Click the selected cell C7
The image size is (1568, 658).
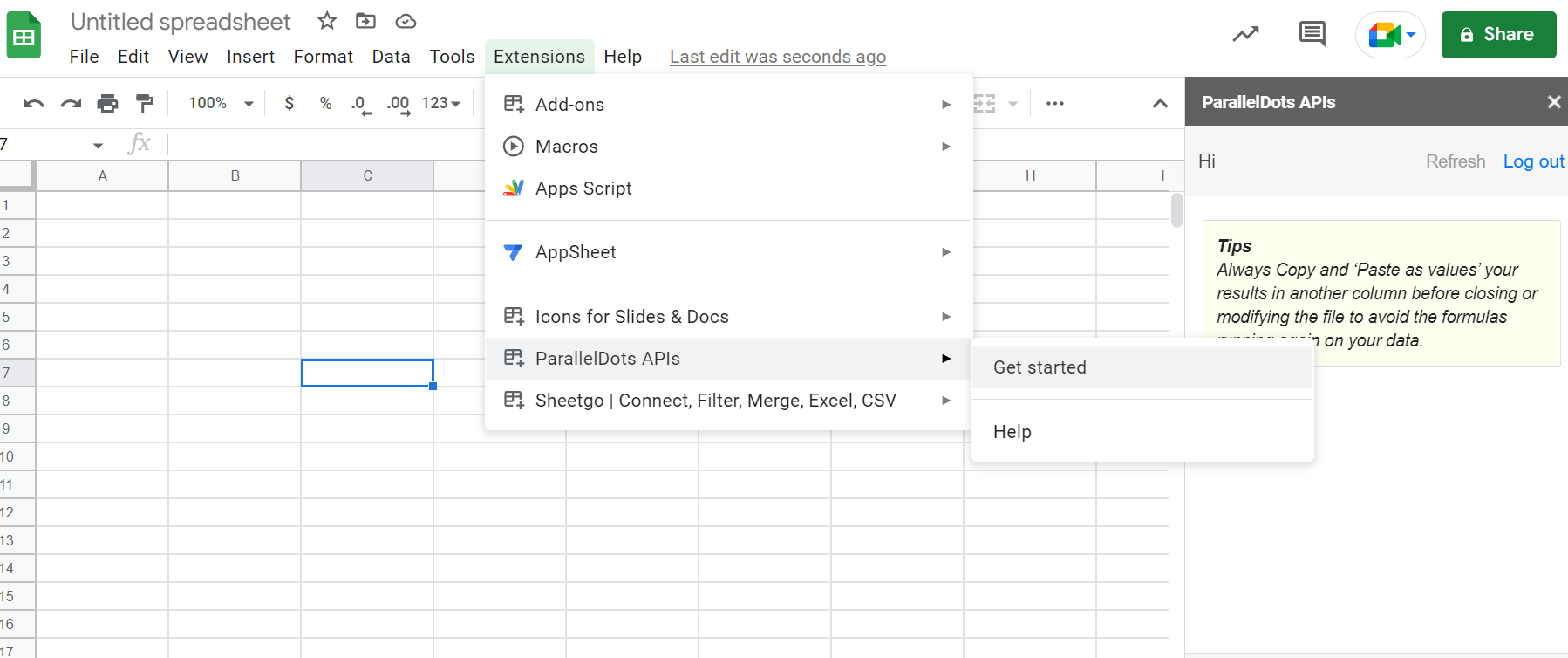tap(367, 373)
